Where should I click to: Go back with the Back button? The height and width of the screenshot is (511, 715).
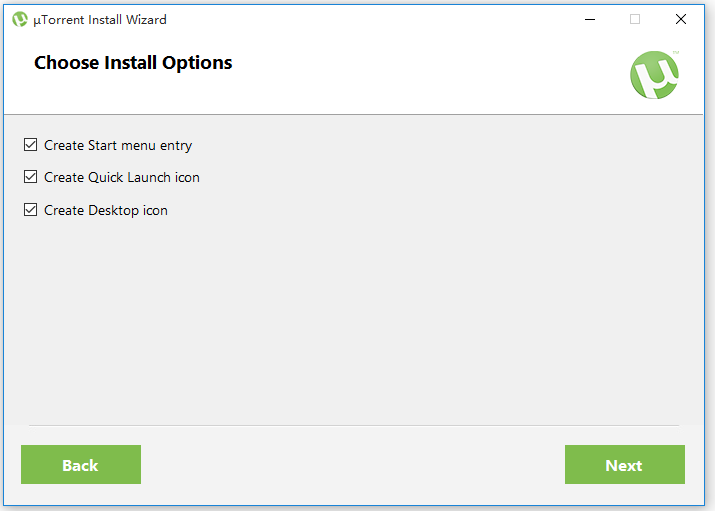click(x=81, y=465)
